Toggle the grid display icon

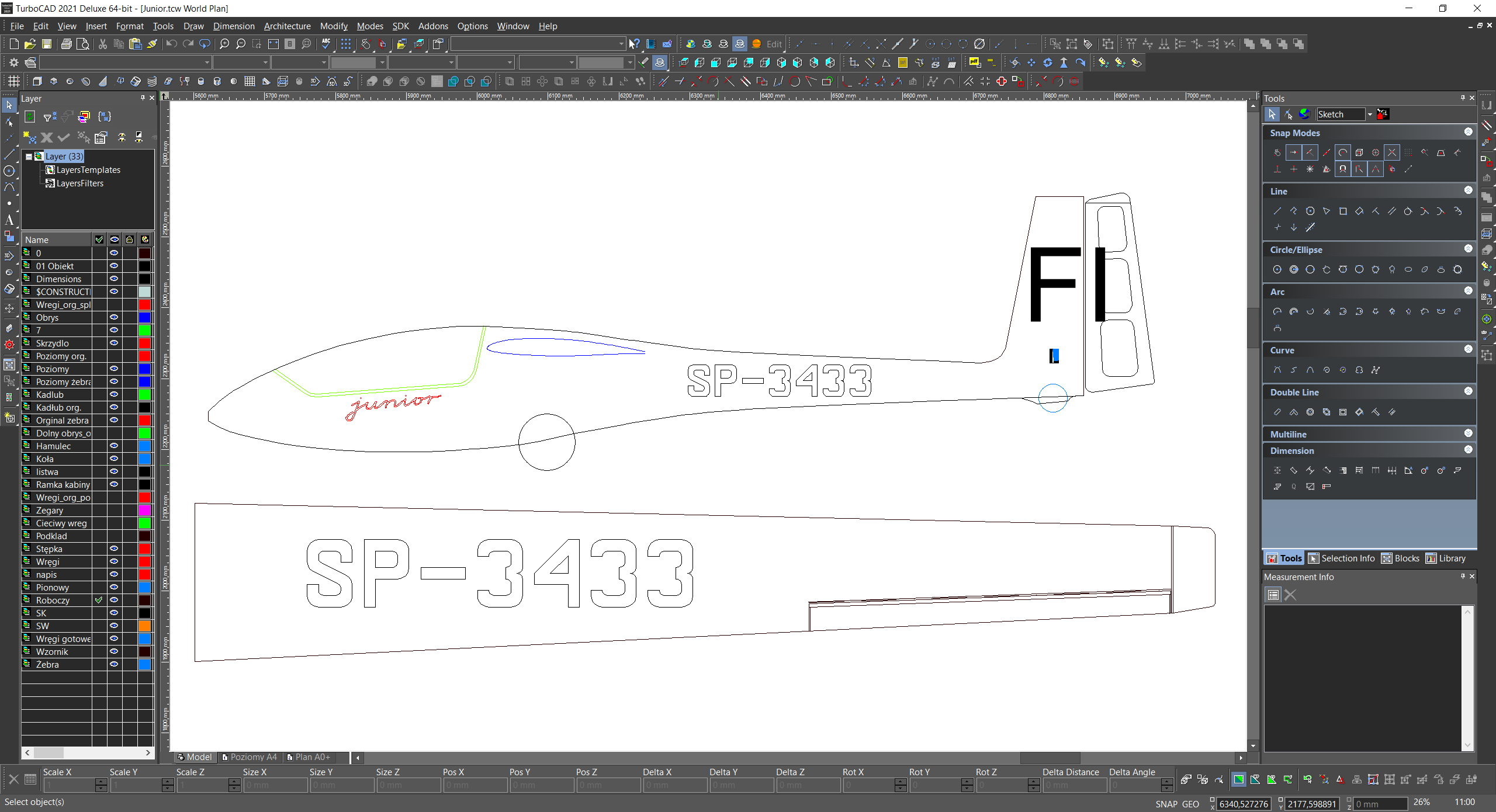347,44
